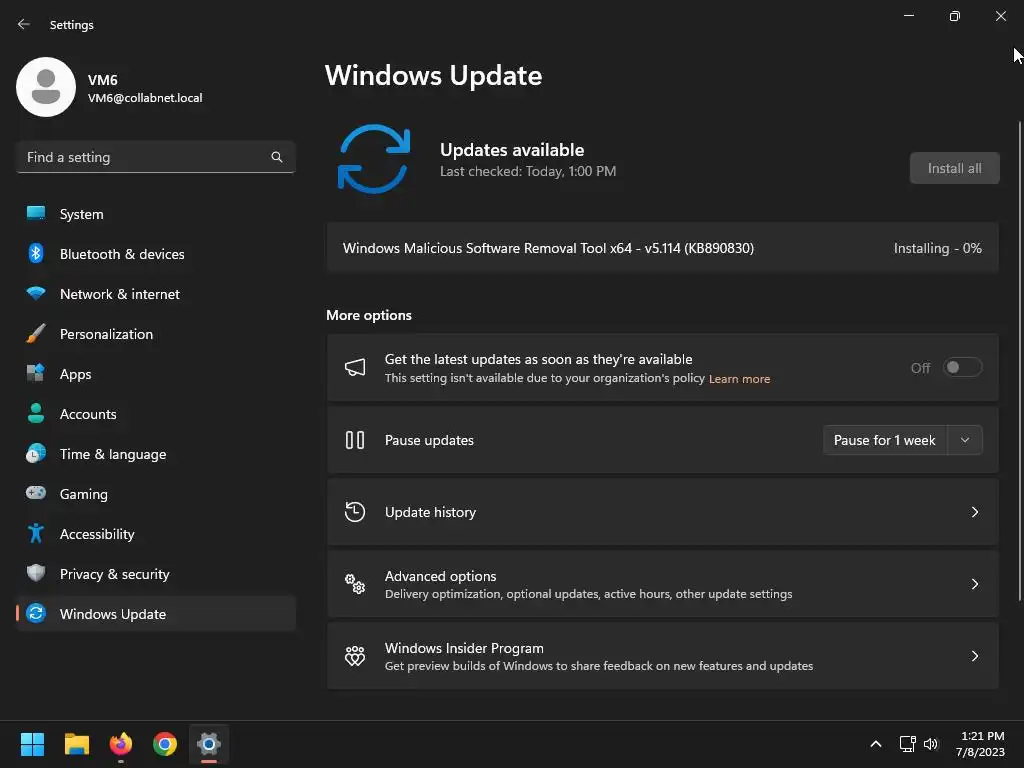
Task: Expand the Pause duration dropdown arrow
Action: (x=965, y=440)
